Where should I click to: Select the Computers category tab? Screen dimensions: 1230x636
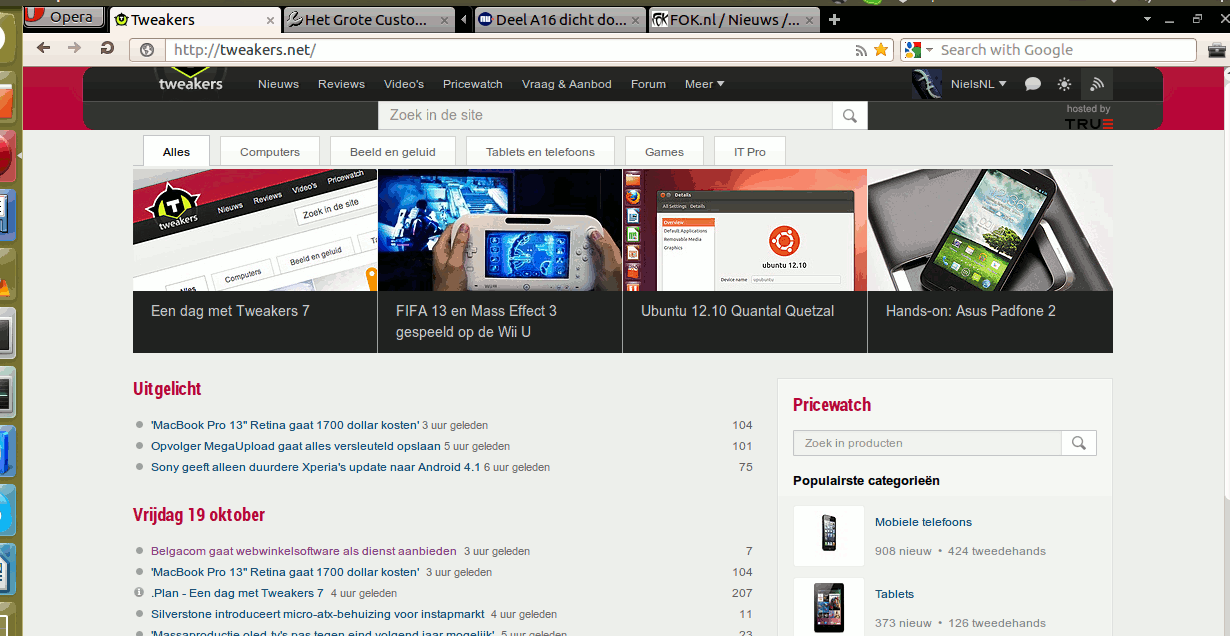click(x=270, y=152)
